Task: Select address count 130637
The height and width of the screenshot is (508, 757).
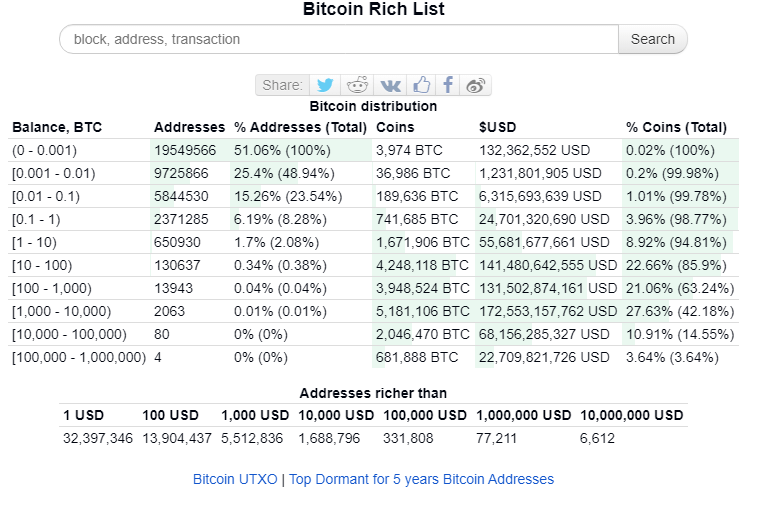Action: coord(177,265)
